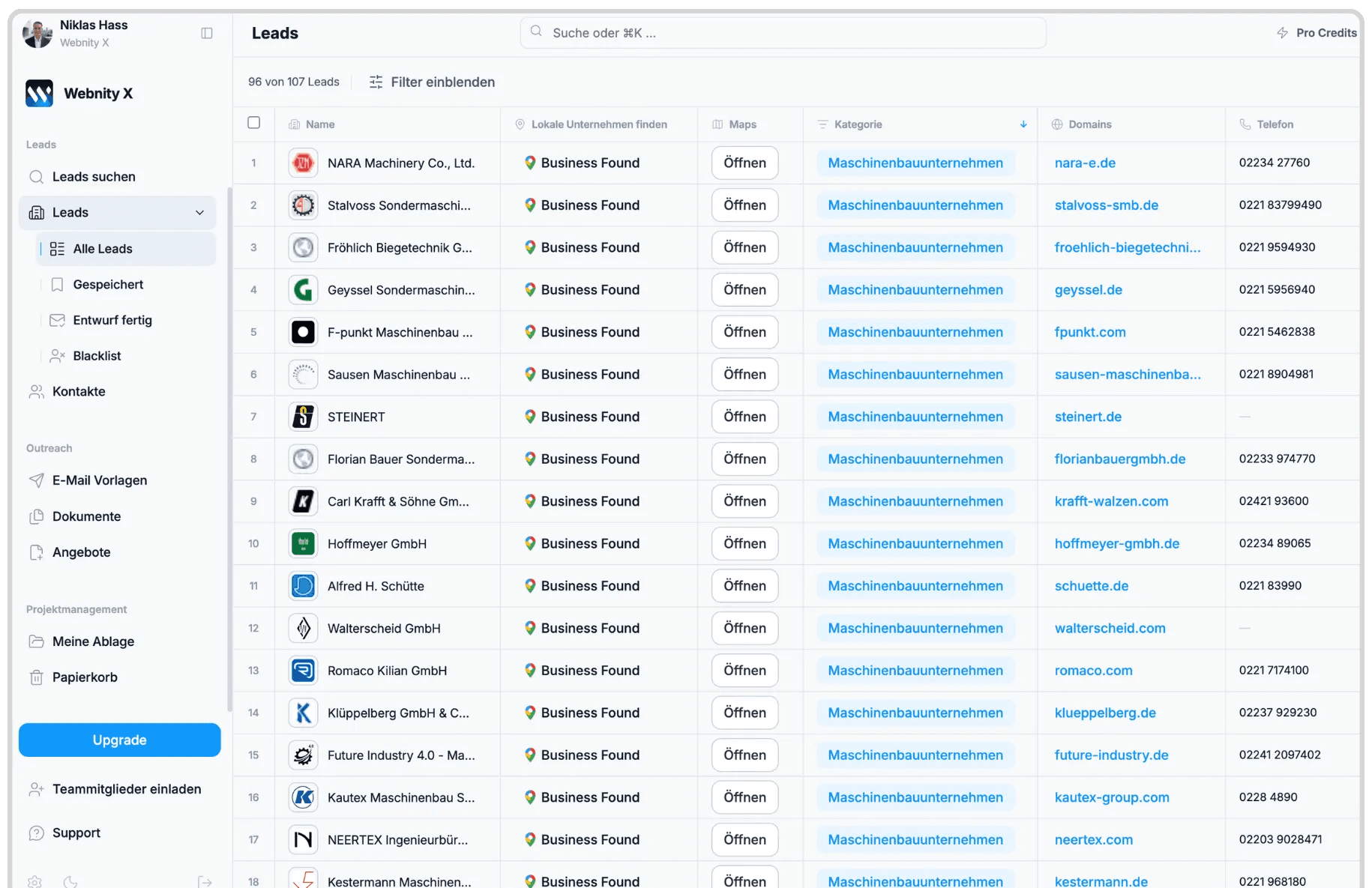
Task: Click Romaco Kilian GmbH logo
Action: (303, 671)
